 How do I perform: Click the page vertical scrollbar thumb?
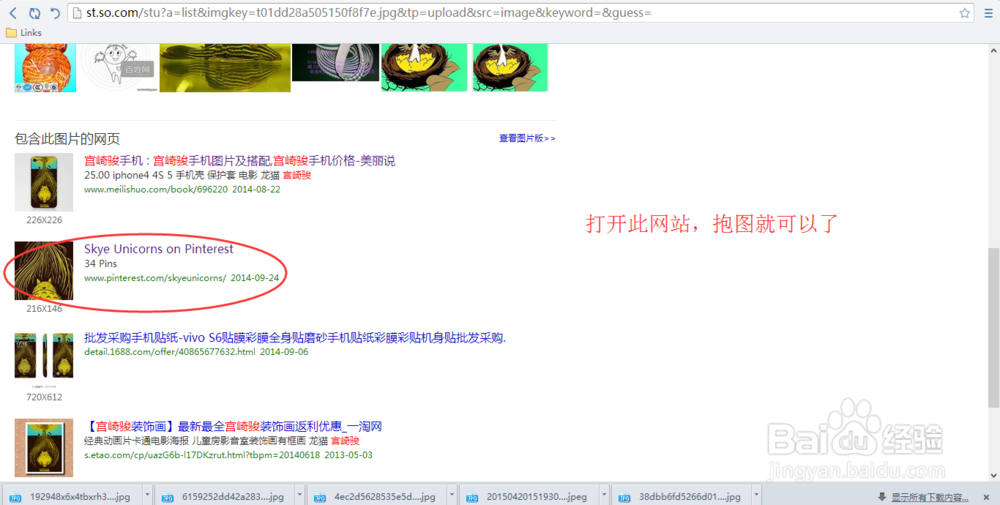[994, 328]
